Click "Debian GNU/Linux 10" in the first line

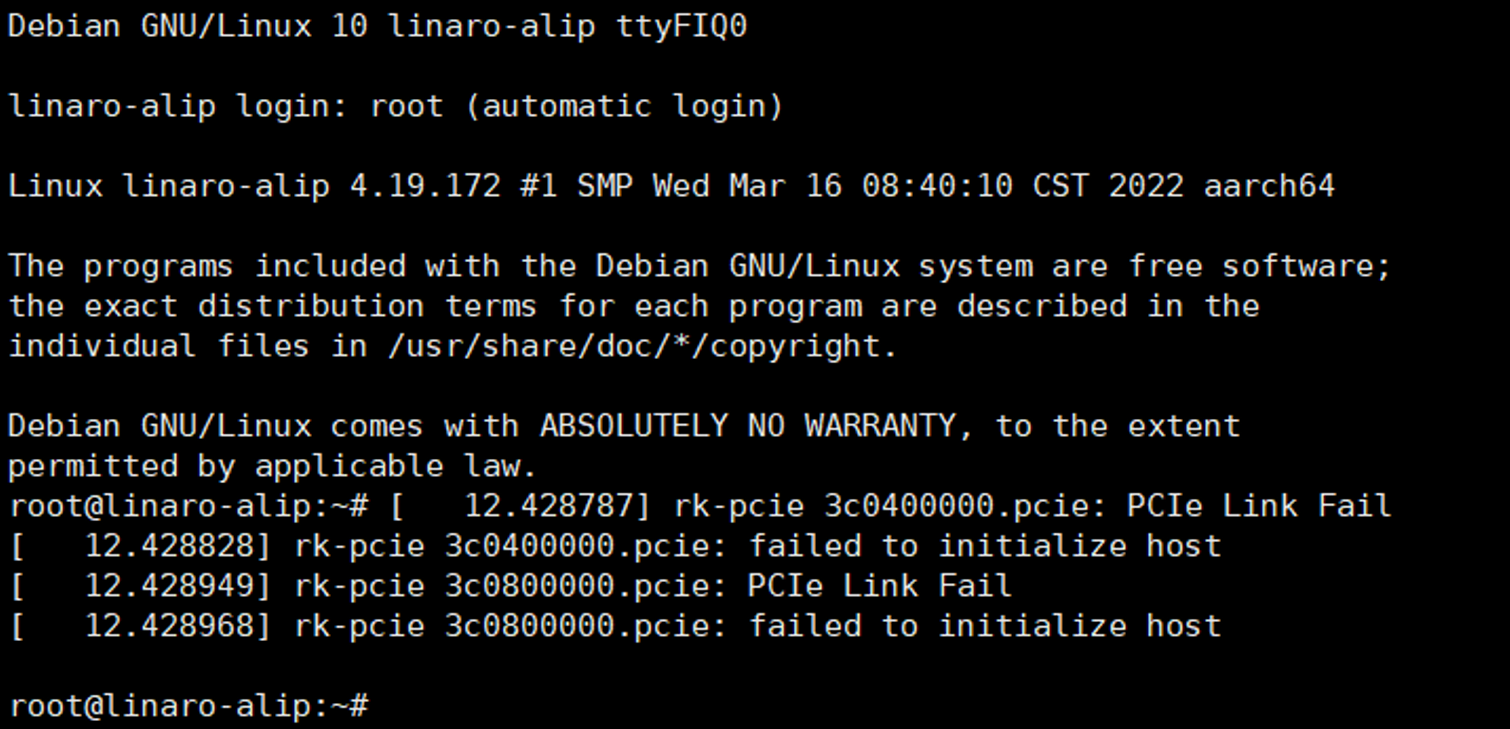click(188, 26)
